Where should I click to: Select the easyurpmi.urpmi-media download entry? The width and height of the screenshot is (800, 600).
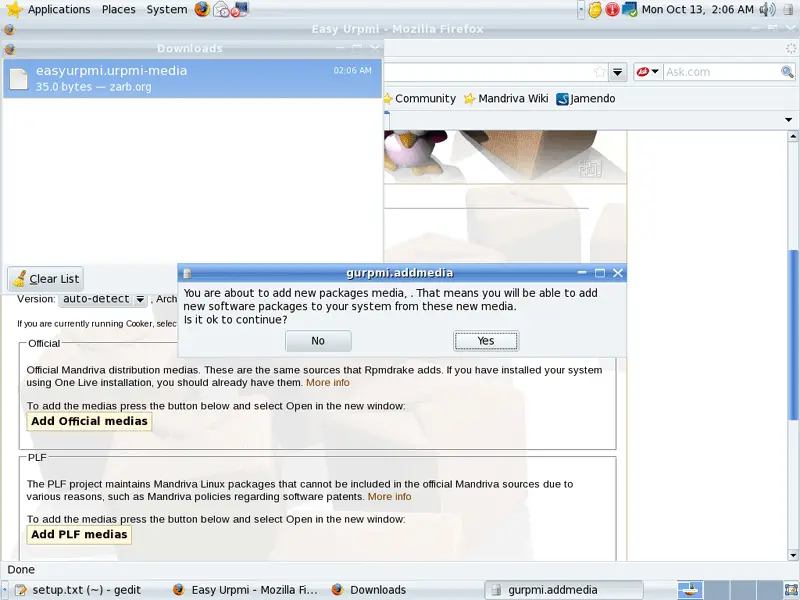[x=192, y=79]
